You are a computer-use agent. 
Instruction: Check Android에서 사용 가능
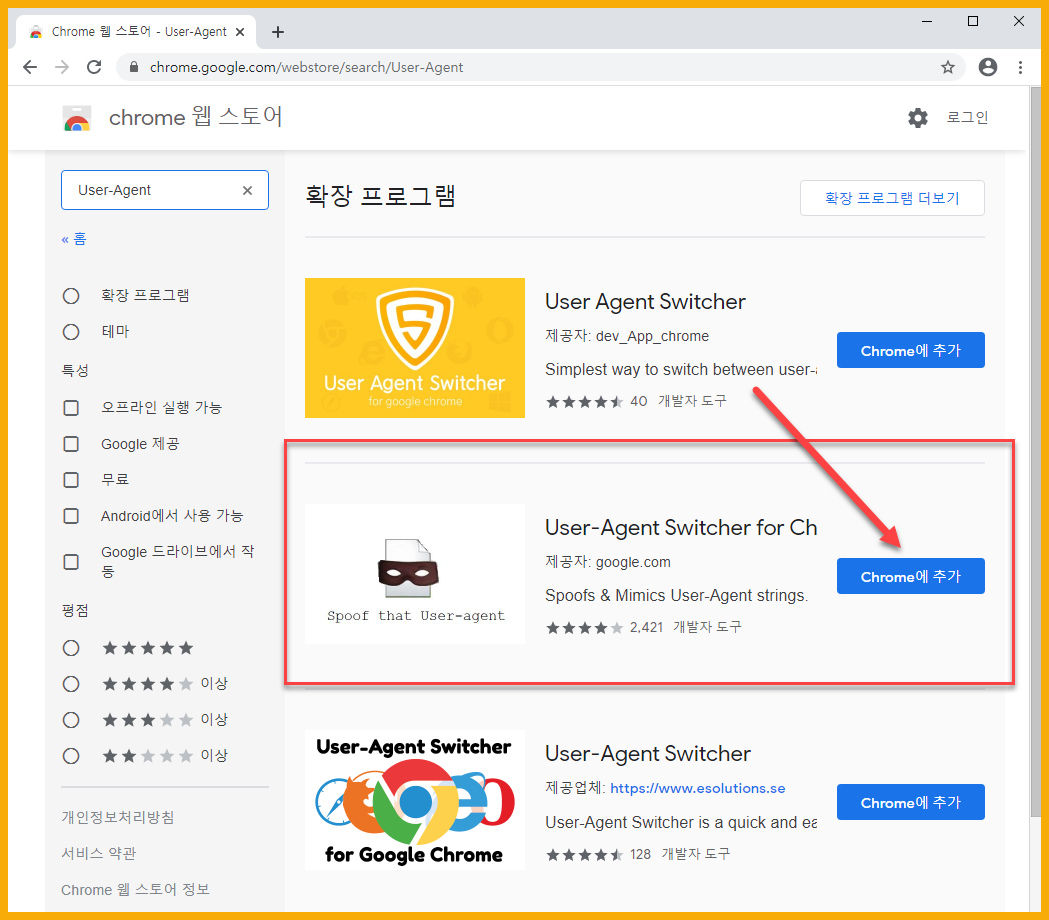[71, 516]
